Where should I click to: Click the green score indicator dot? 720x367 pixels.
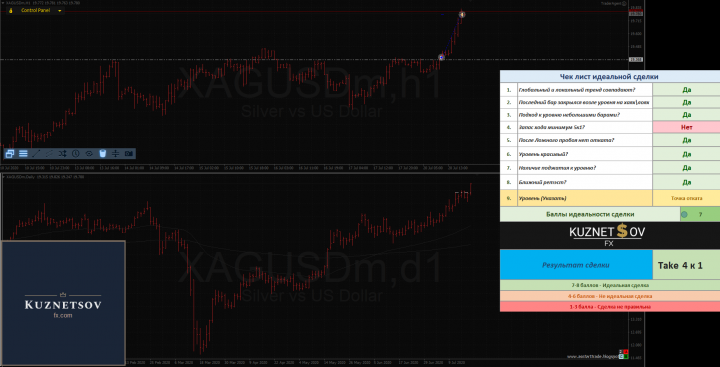685,214
